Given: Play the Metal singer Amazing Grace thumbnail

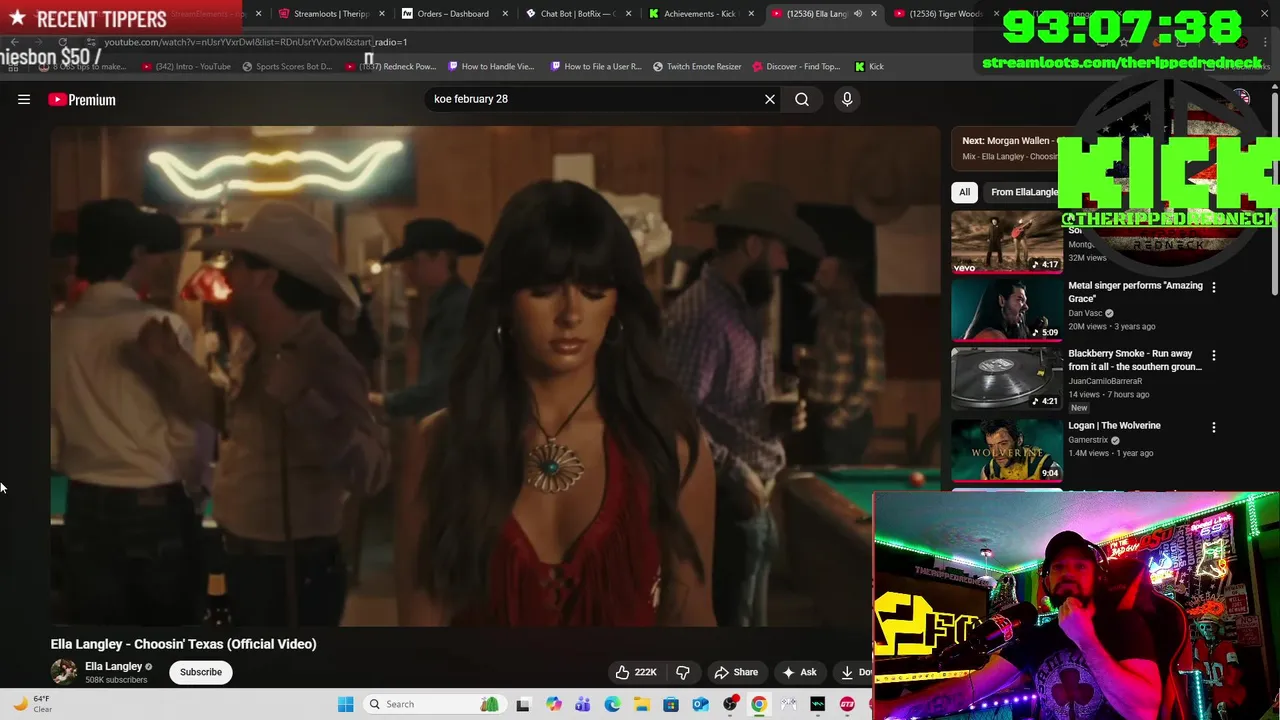Looking at the screenshot, I should [x=1007, y=310].
